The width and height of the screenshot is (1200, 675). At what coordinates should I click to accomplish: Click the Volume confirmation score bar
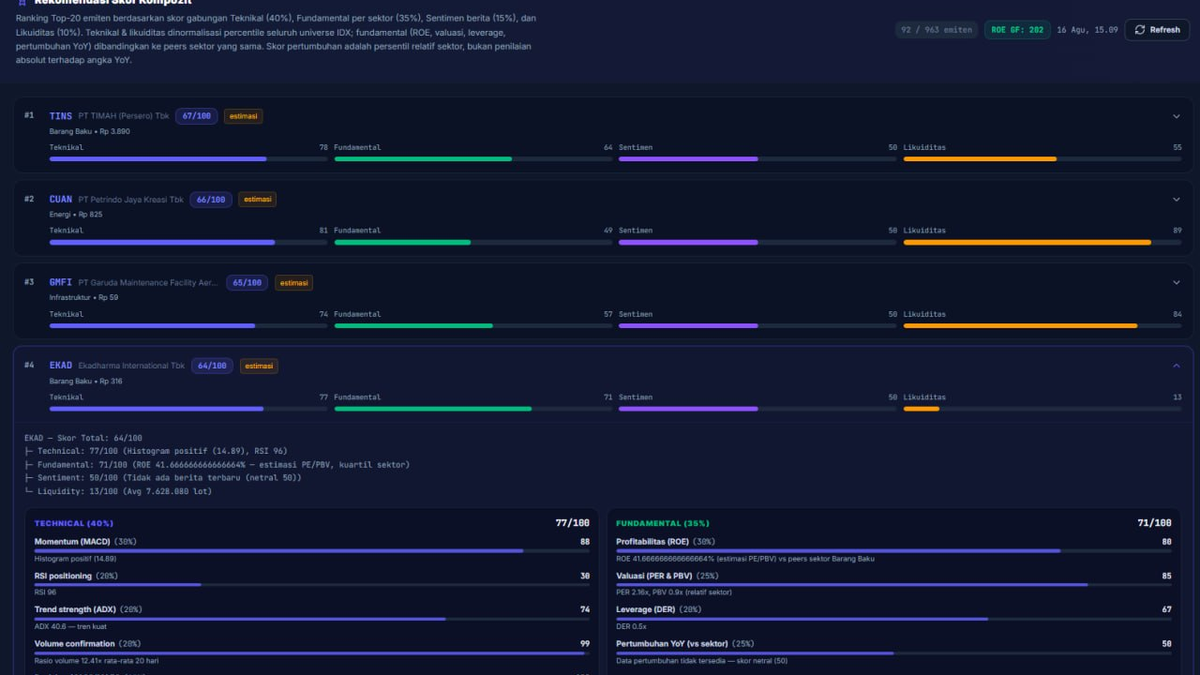312,653
